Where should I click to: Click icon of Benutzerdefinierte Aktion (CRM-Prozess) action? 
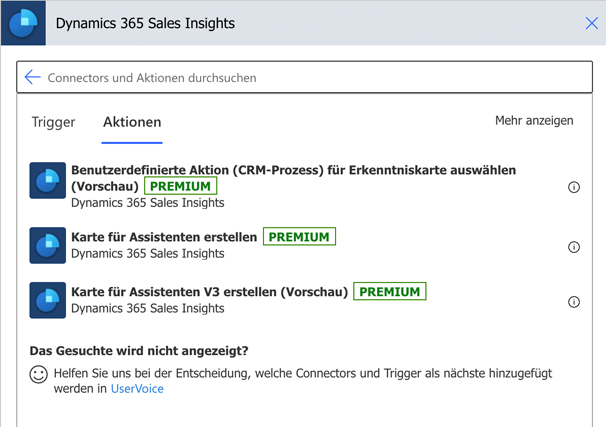(48, 180)
